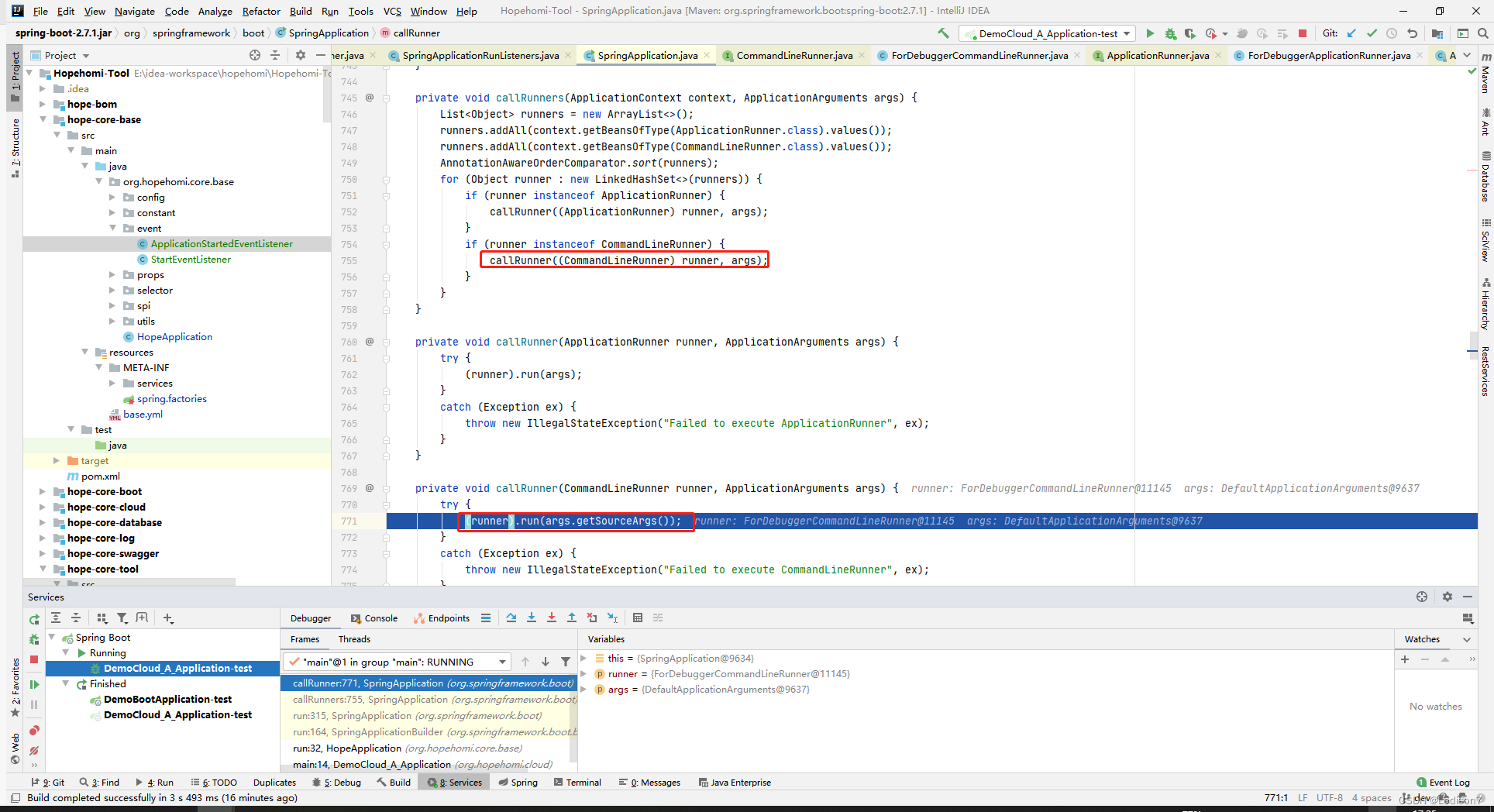
Task: Switch to Threads tab
Action: tap(354, 639)
